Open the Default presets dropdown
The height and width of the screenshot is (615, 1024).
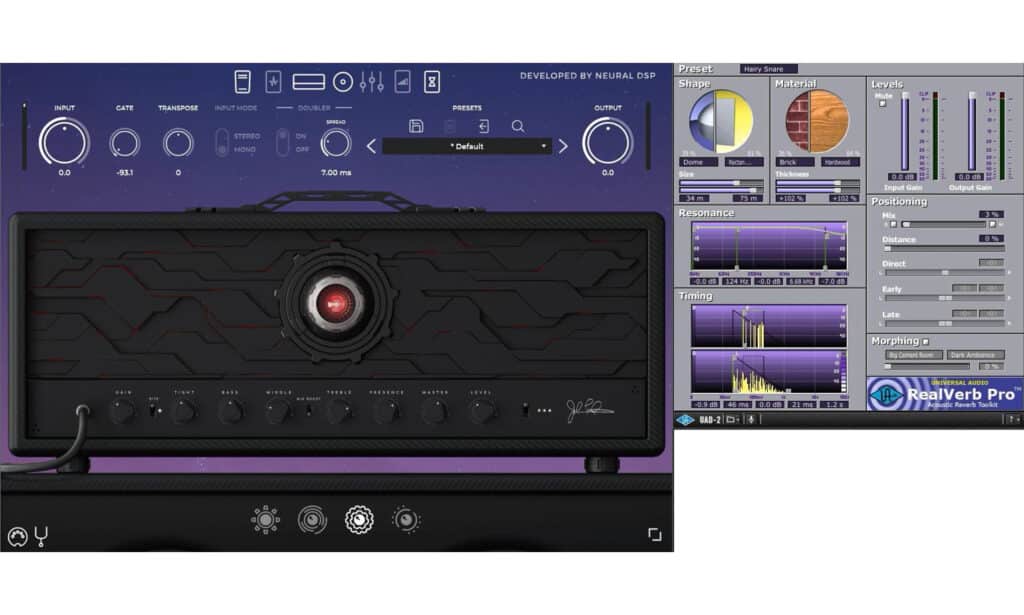(467, 146)
